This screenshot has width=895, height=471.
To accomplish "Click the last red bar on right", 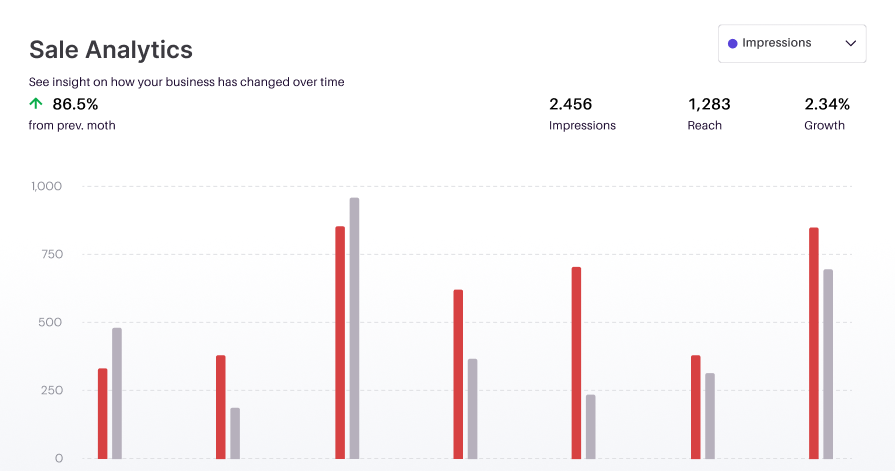I will (813, 343).
